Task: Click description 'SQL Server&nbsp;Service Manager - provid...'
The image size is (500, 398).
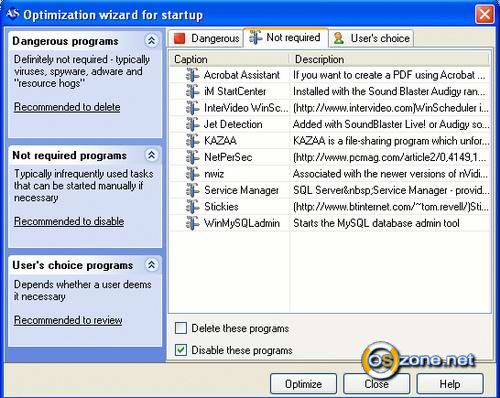Action: (x=391, y=190)
